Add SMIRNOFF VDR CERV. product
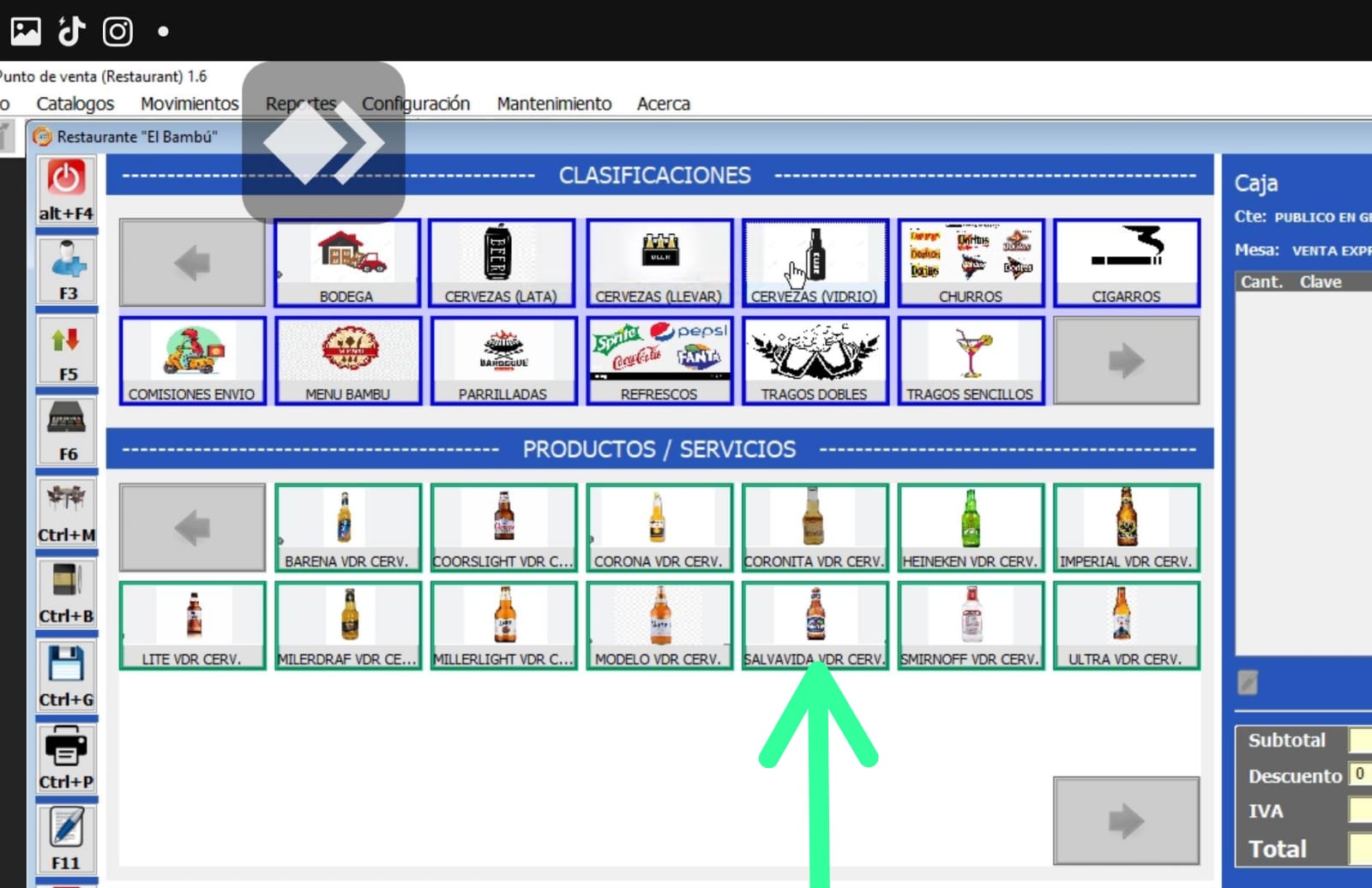The width and height of the screenshot is (1372, 888). pos(971,626)
